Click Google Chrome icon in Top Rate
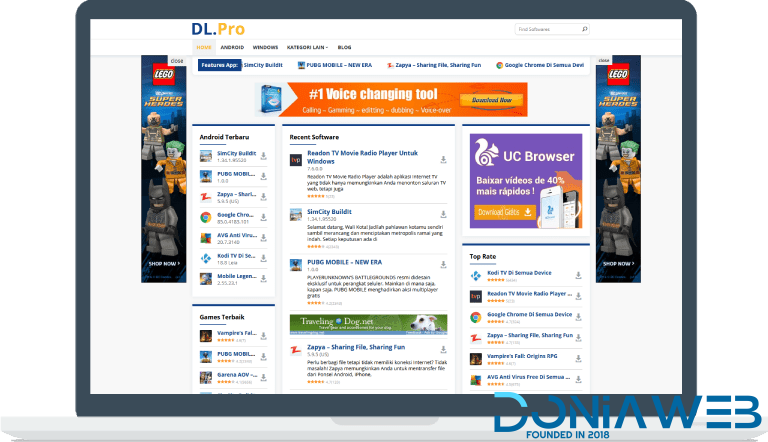The height and width of the screenshot is (442, 768). click(x=476, y=317)
